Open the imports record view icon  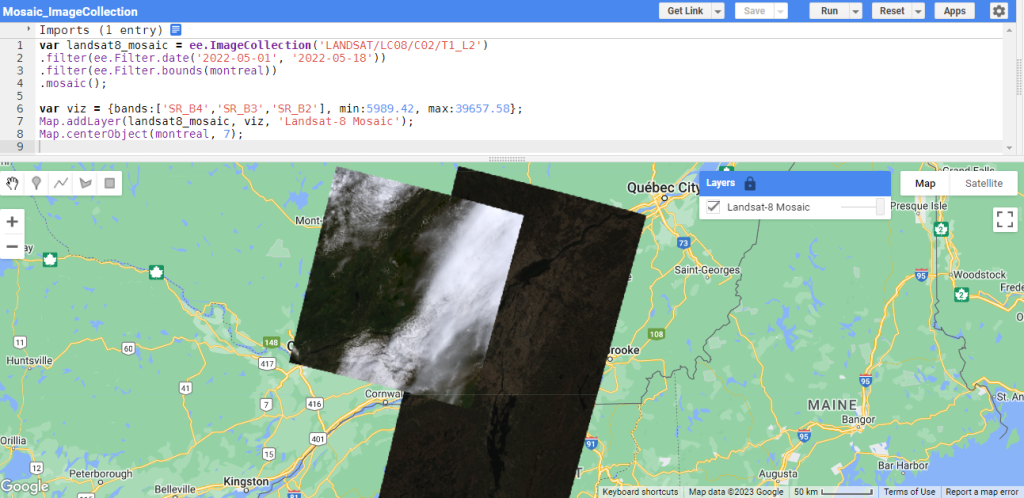point(176,30)
